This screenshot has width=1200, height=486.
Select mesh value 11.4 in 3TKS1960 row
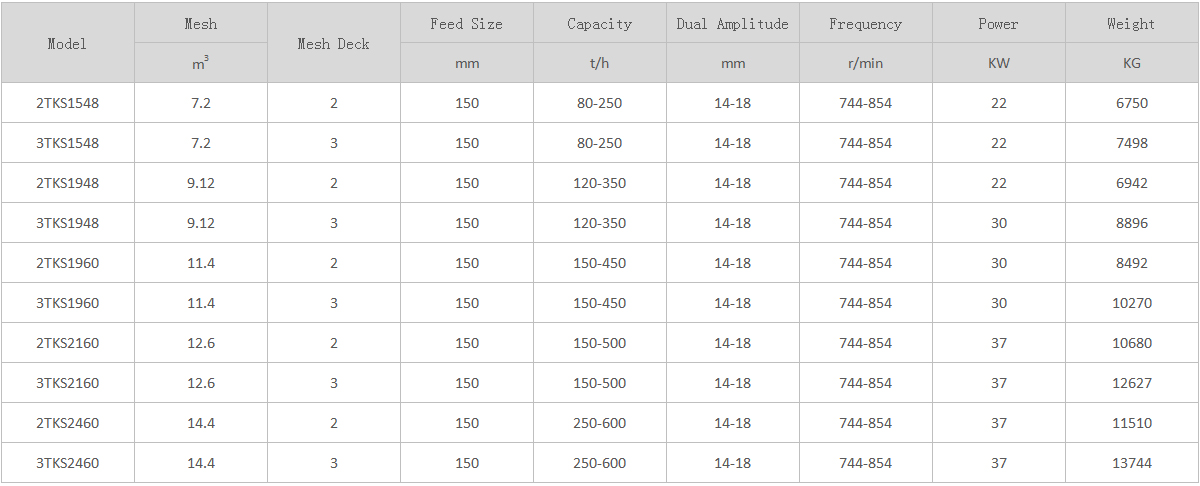[x=200, y=303]
